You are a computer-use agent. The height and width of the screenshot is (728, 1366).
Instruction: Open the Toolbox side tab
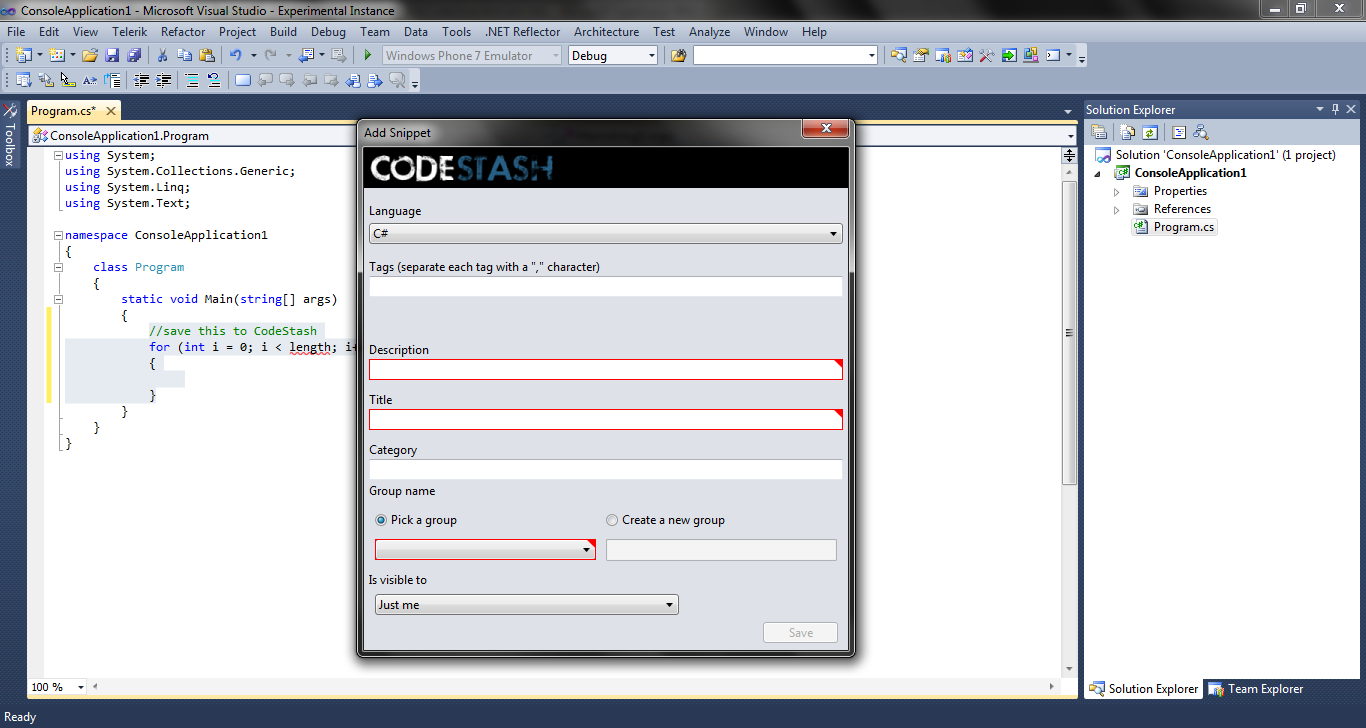(x=9, y=134)
